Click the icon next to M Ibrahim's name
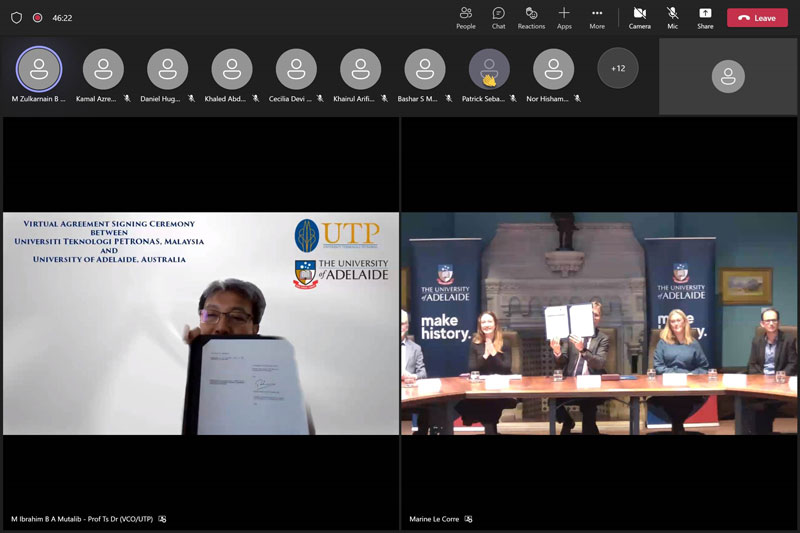The height and width of the screenshot is (533, 800). [x=162, y=519]
